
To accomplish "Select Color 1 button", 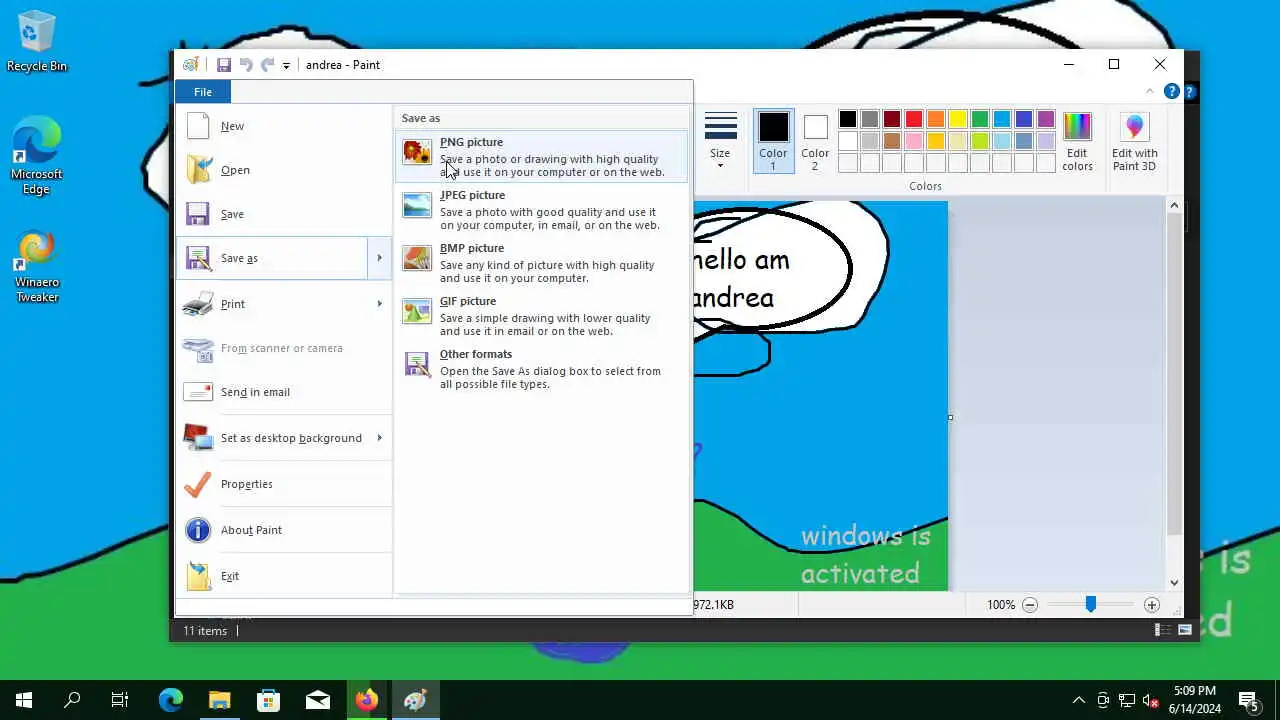I will pyautogui.click(x=773, y=141).
